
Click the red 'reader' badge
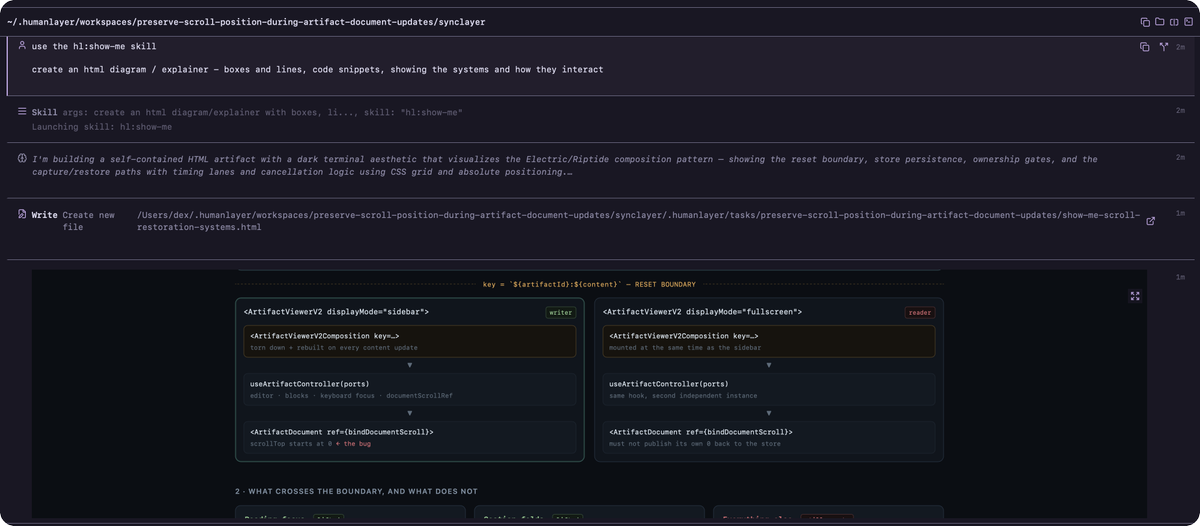(x=920, y=313)
